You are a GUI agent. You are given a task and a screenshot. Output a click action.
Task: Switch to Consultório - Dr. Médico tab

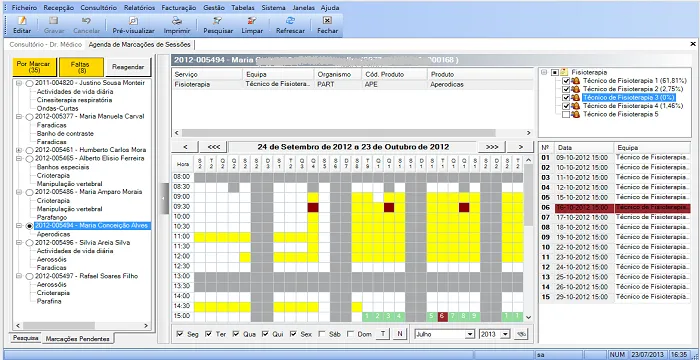[x=46, y=45]
